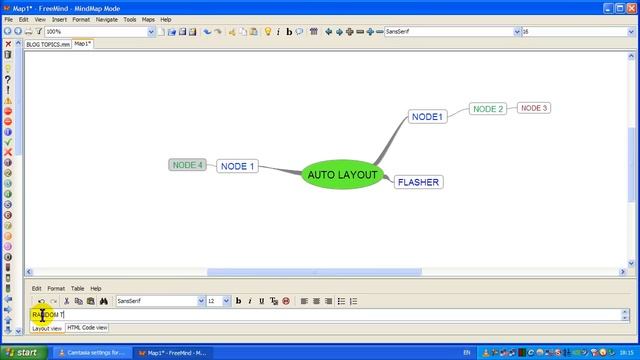The image size is (640, 360).
Task: Click the EN language indicator in system tray
Action: (x=467, y=353)
